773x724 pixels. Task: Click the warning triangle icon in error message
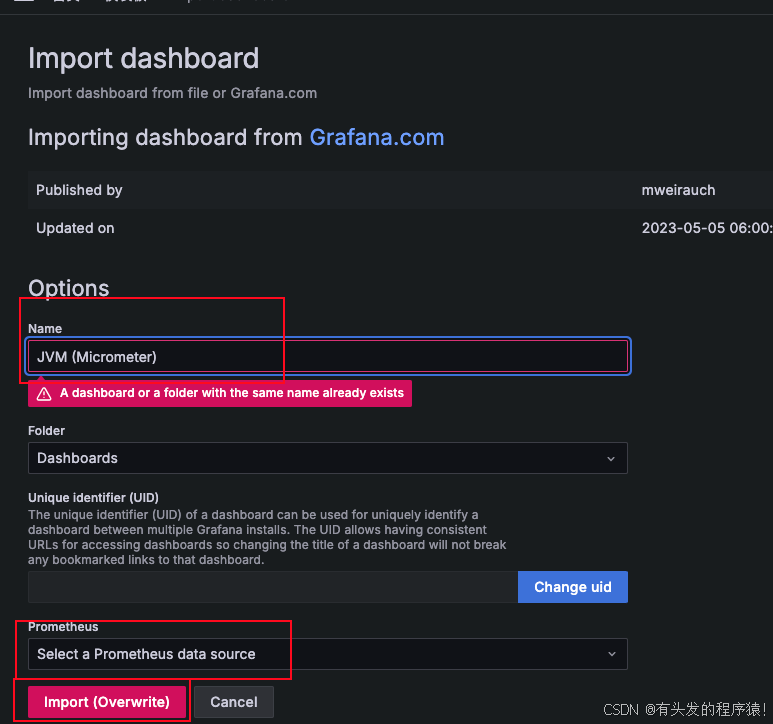click(44, 393)
